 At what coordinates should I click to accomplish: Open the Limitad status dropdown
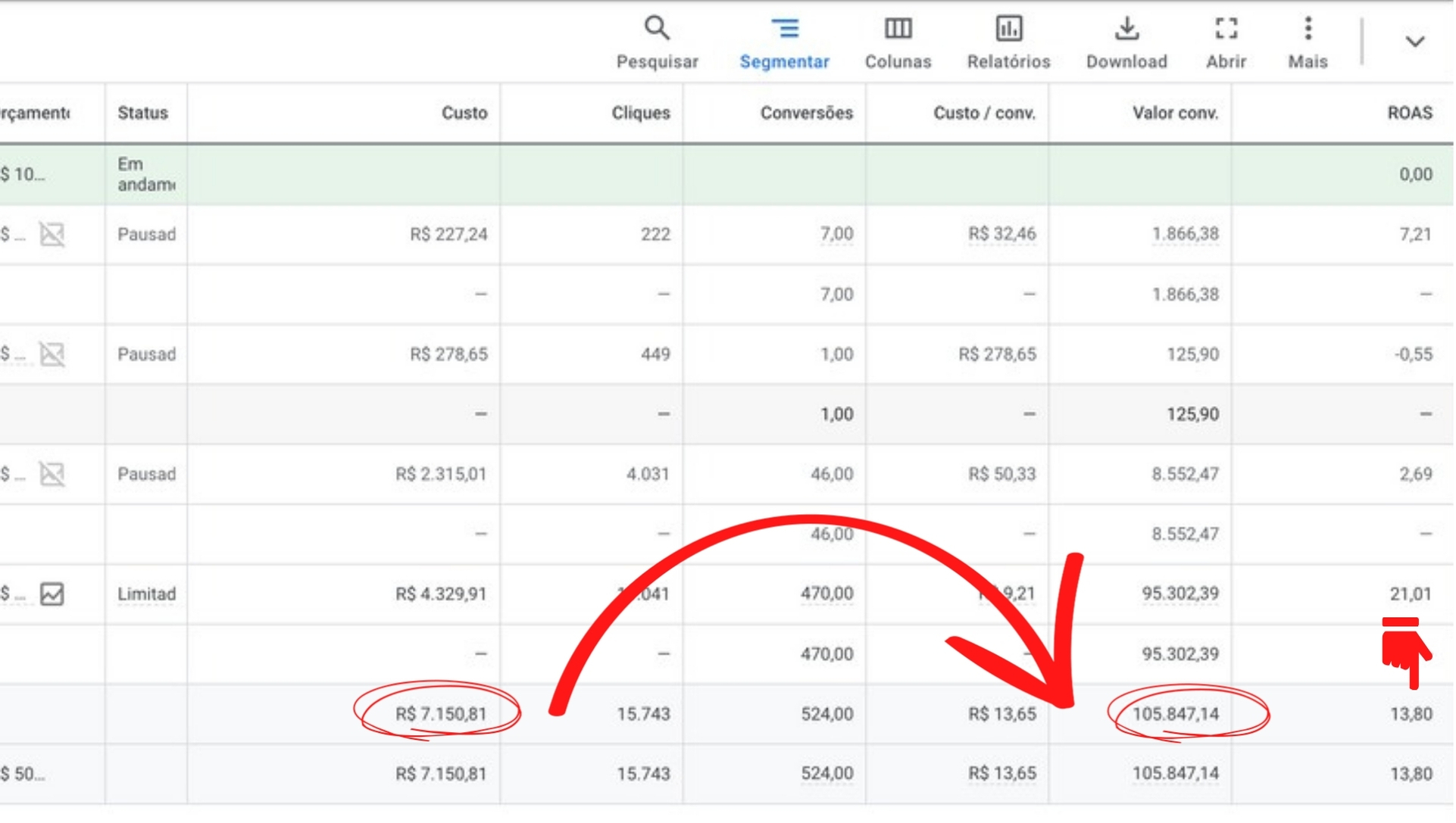(x=146, y=594)
